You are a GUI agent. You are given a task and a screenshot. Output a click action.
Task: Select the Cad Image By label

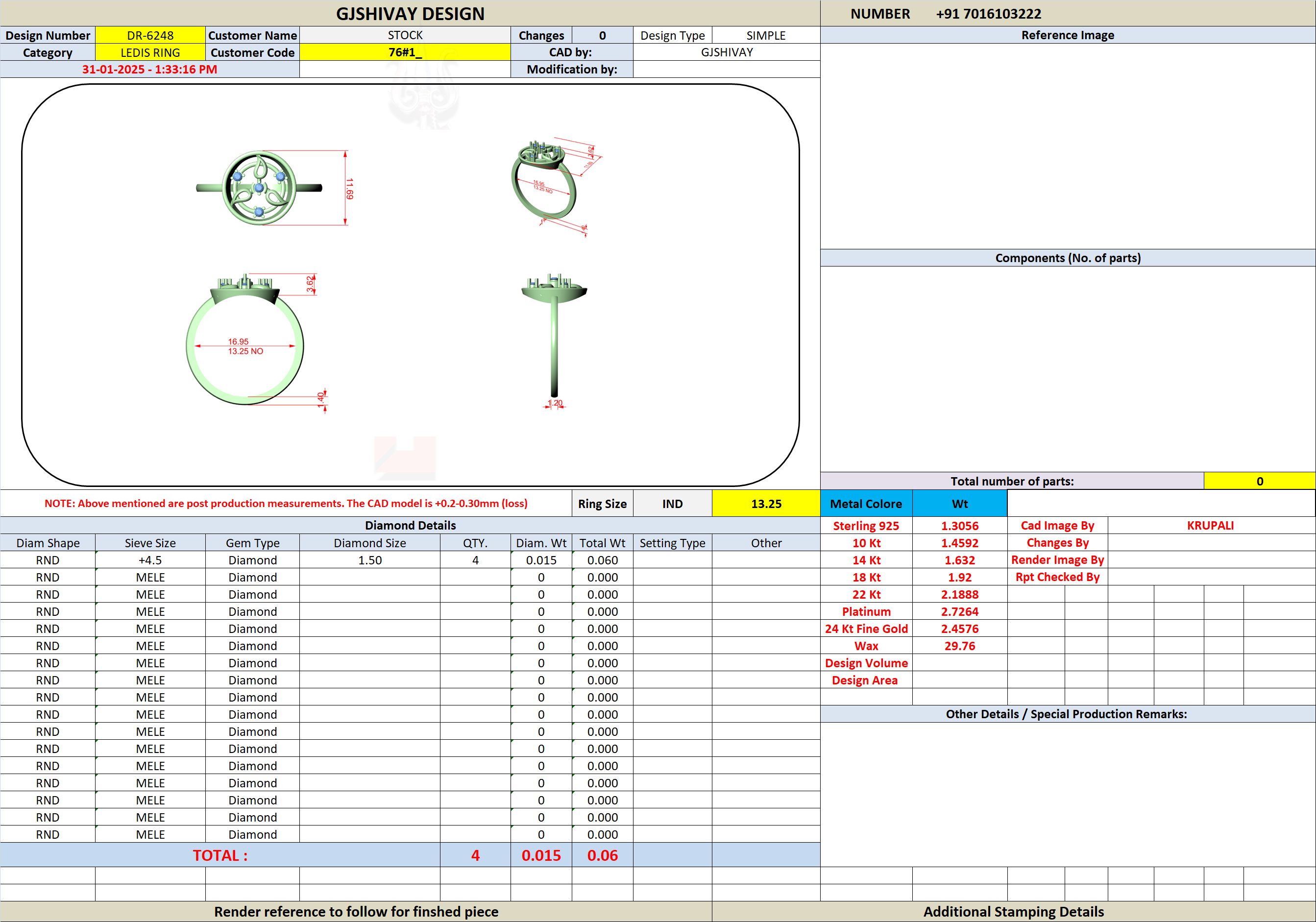(x=1057, y=526)
